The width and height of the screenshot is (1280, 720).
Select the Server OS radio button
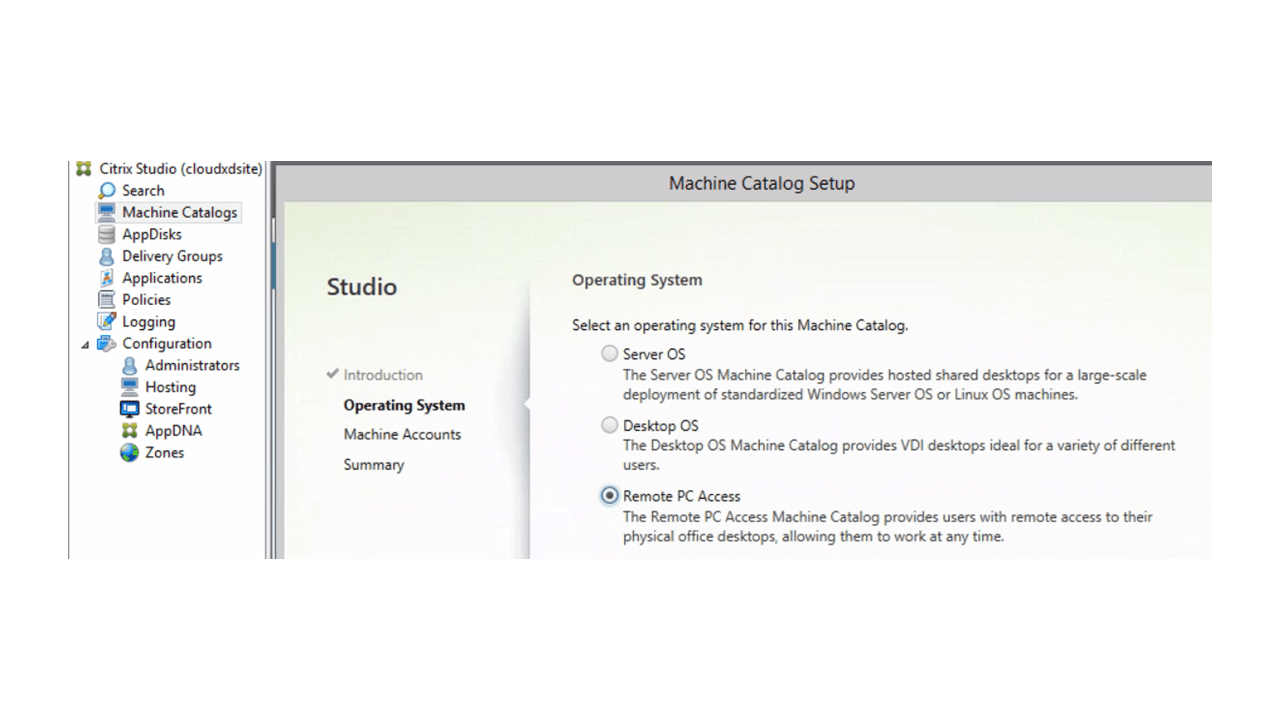tap(610, 353)
